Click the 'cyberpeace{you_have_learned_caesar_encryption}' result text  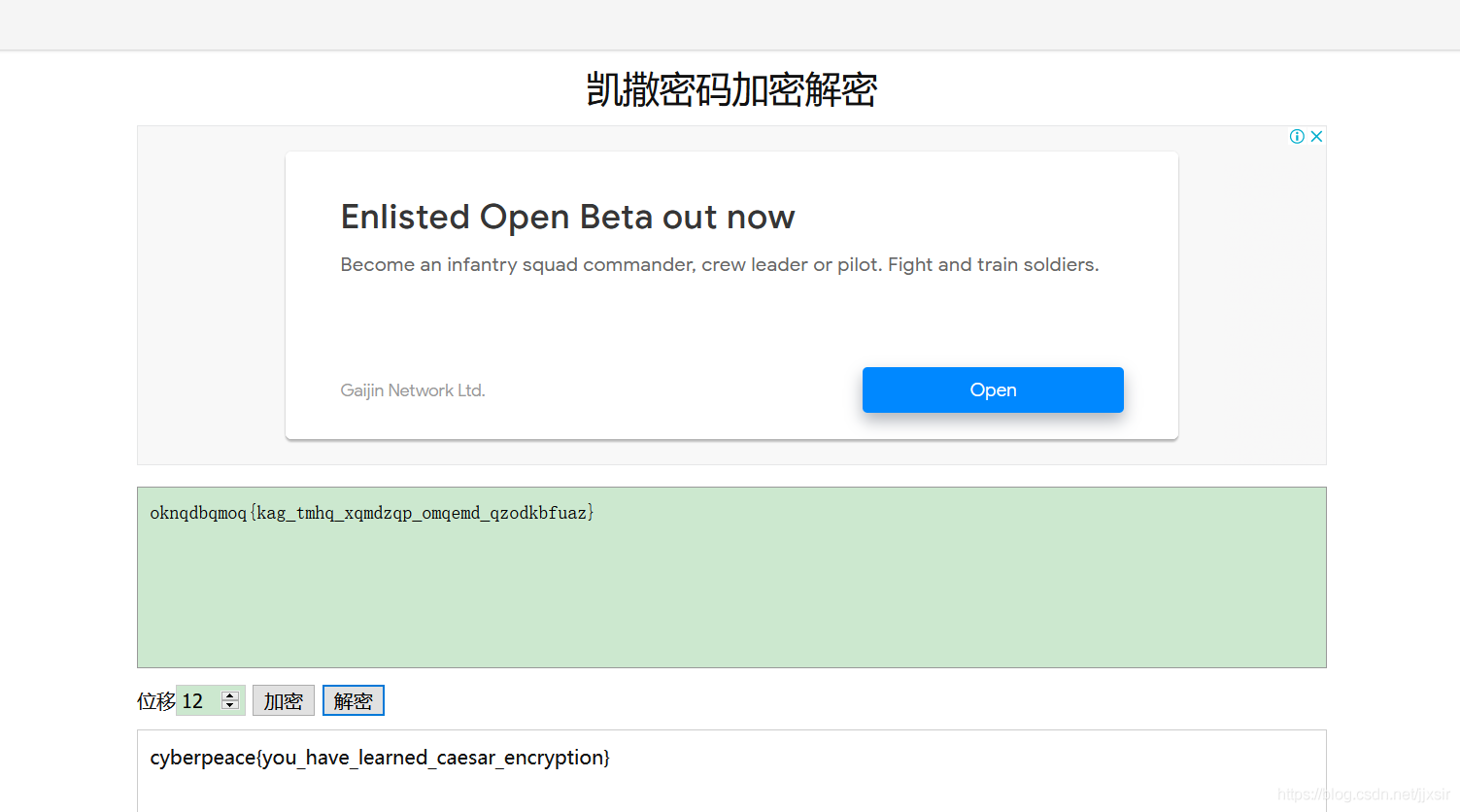point(380,758)
